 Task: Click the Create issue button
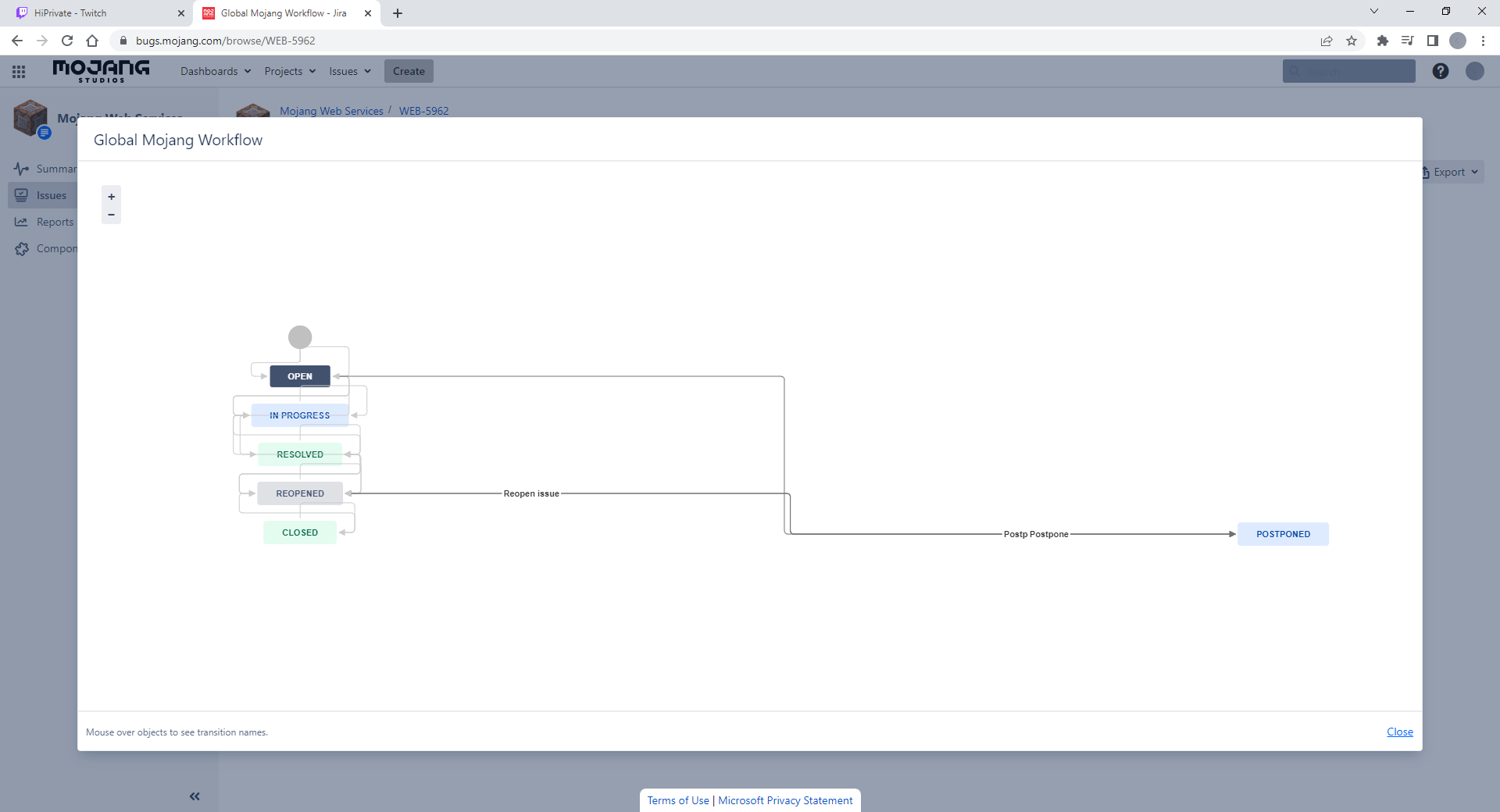pos(409,71)
